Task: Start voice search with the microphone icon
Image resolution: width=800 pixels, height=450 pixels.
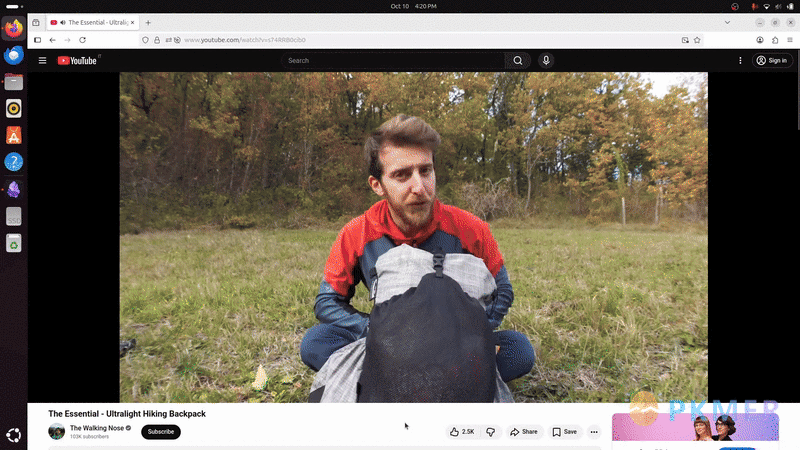Action: pyautogui.click(x=546, y=61)
